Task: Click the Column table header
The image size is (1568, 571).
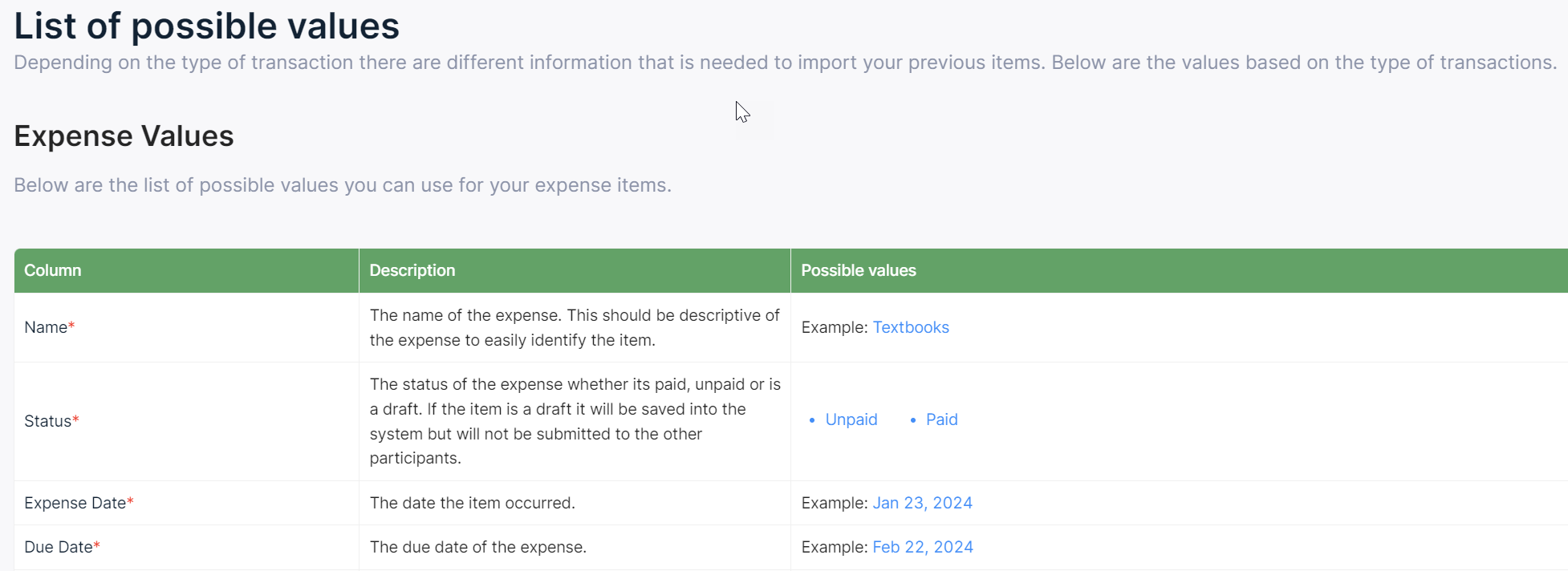Action: point(53,270)
